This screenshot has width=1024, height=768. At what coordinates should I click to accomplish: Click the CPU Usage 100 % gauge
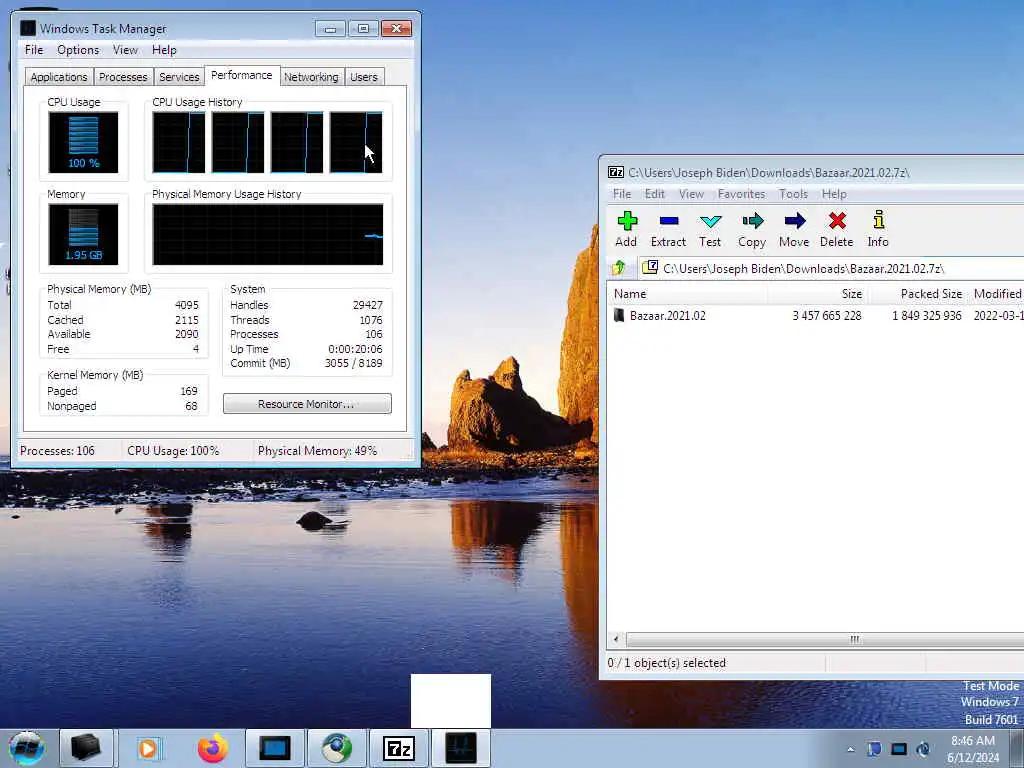(x=83, y=142)
